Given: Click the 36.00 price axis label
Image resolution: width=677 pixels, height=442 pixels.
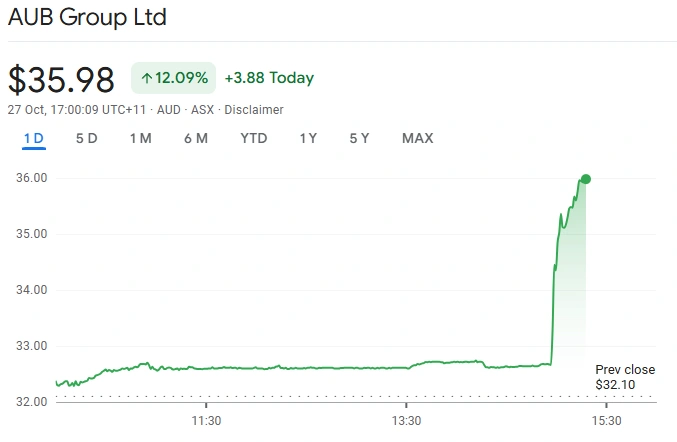Looking at the screenshot, I should click(x=32, y=178).
